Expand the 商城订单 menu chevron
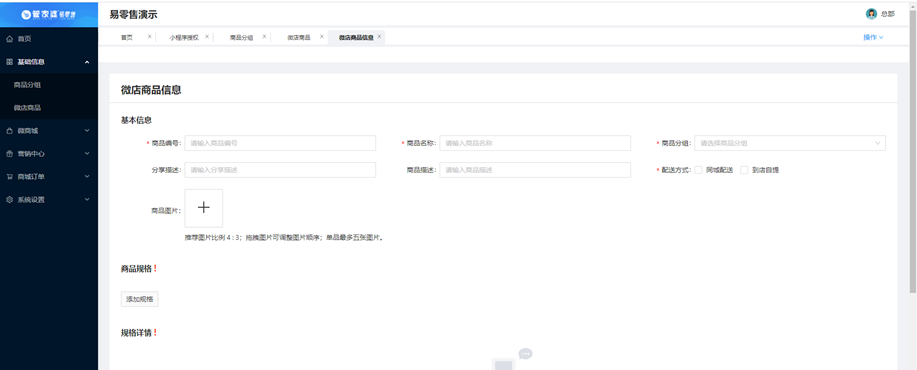This screenshot has height=370, width=917. pyautogui.click(x=87, y=177)
